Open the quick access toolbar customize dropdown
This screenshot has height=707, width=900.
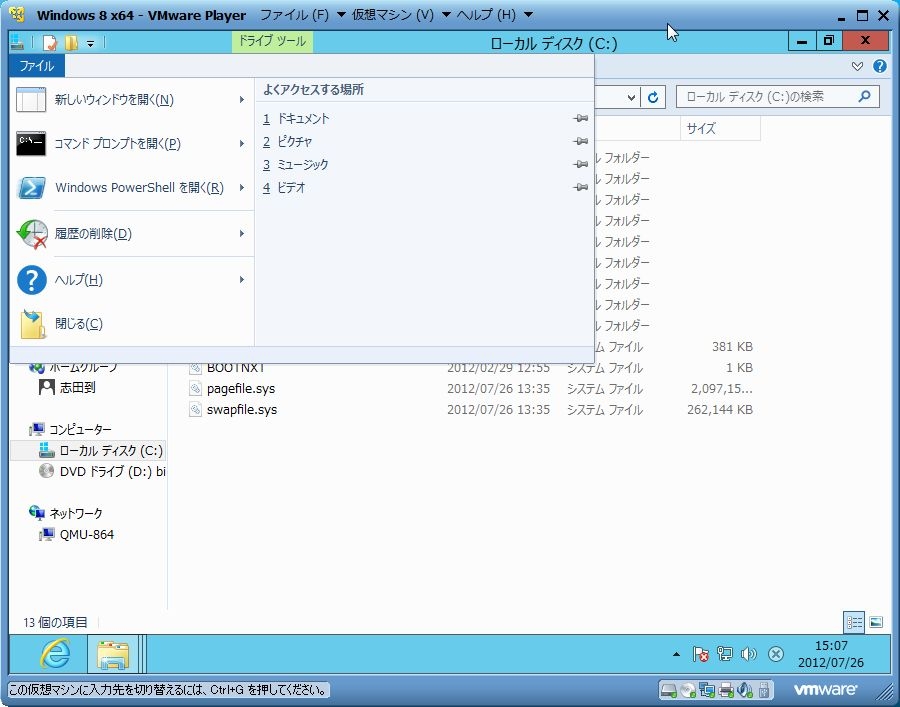click(90, 44)
